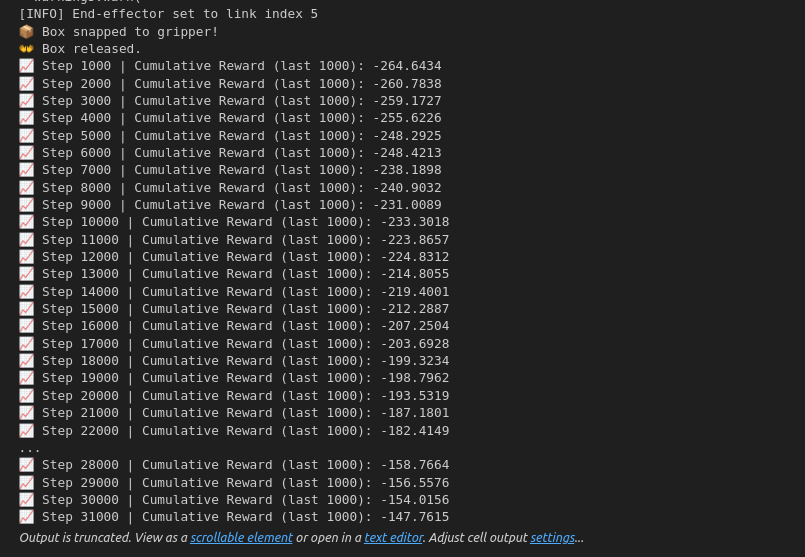The width and height of the screenshot is (805, 557).
Task: Click the chart icon for Step 15000
Action: [x=27, y=309]
